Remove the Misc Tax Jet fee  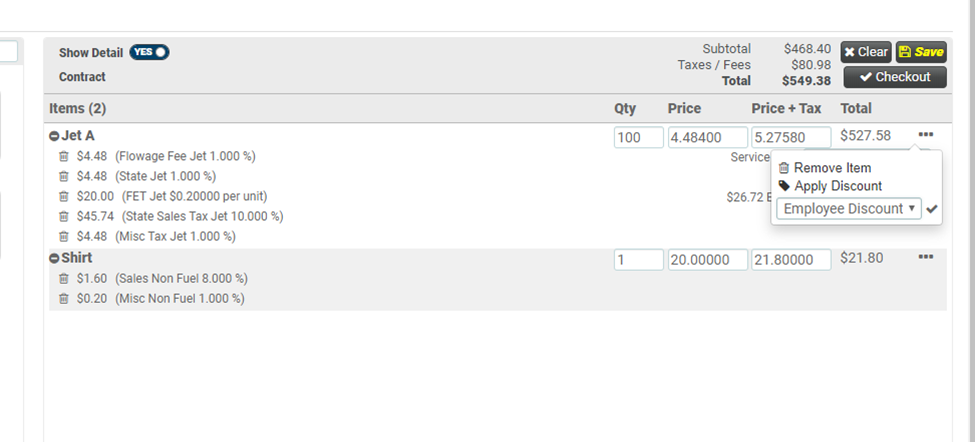pyautogui.click(x=64, y=236)
